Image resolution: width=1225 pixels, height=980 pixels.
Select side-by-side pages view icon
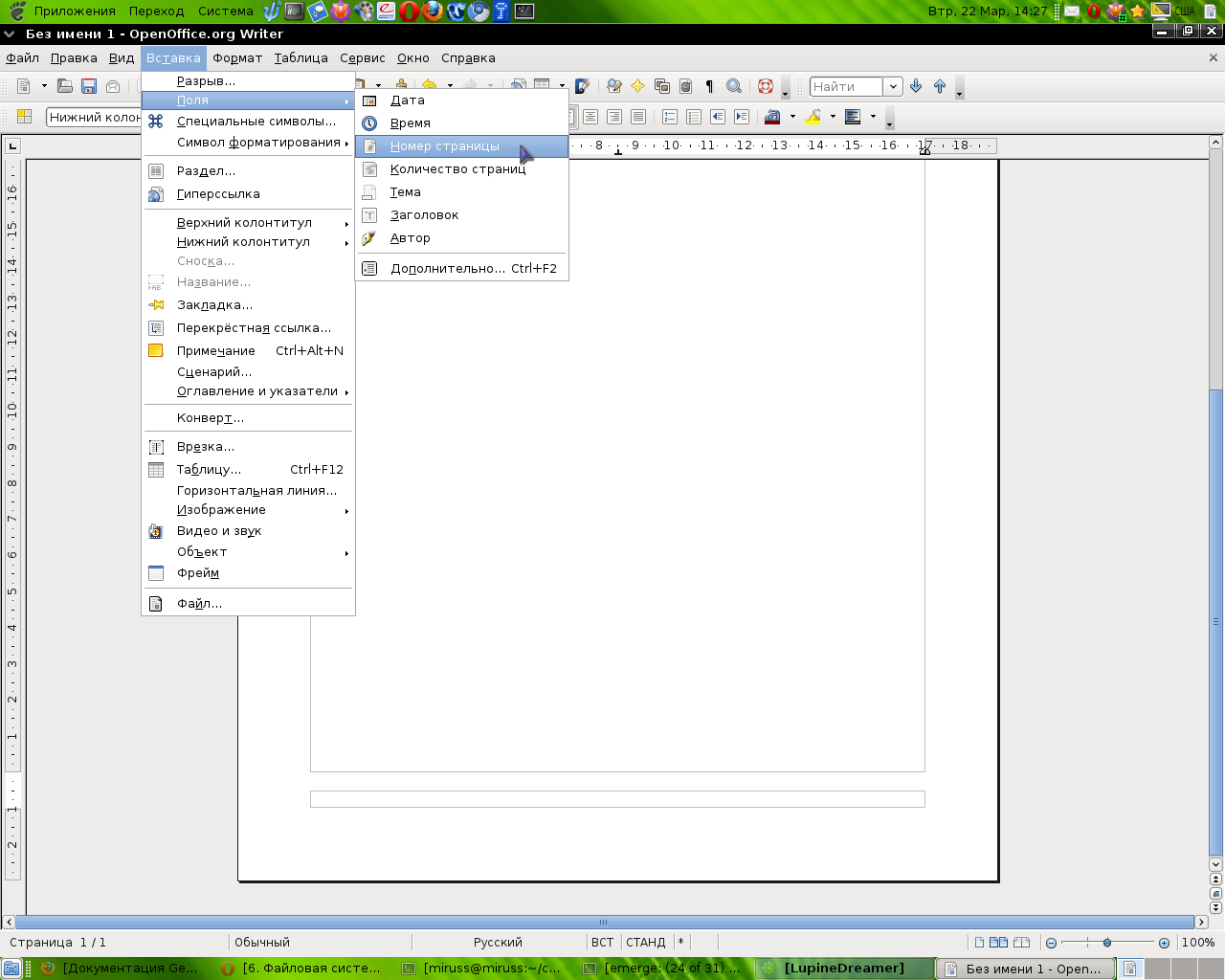tap(998, 943)
